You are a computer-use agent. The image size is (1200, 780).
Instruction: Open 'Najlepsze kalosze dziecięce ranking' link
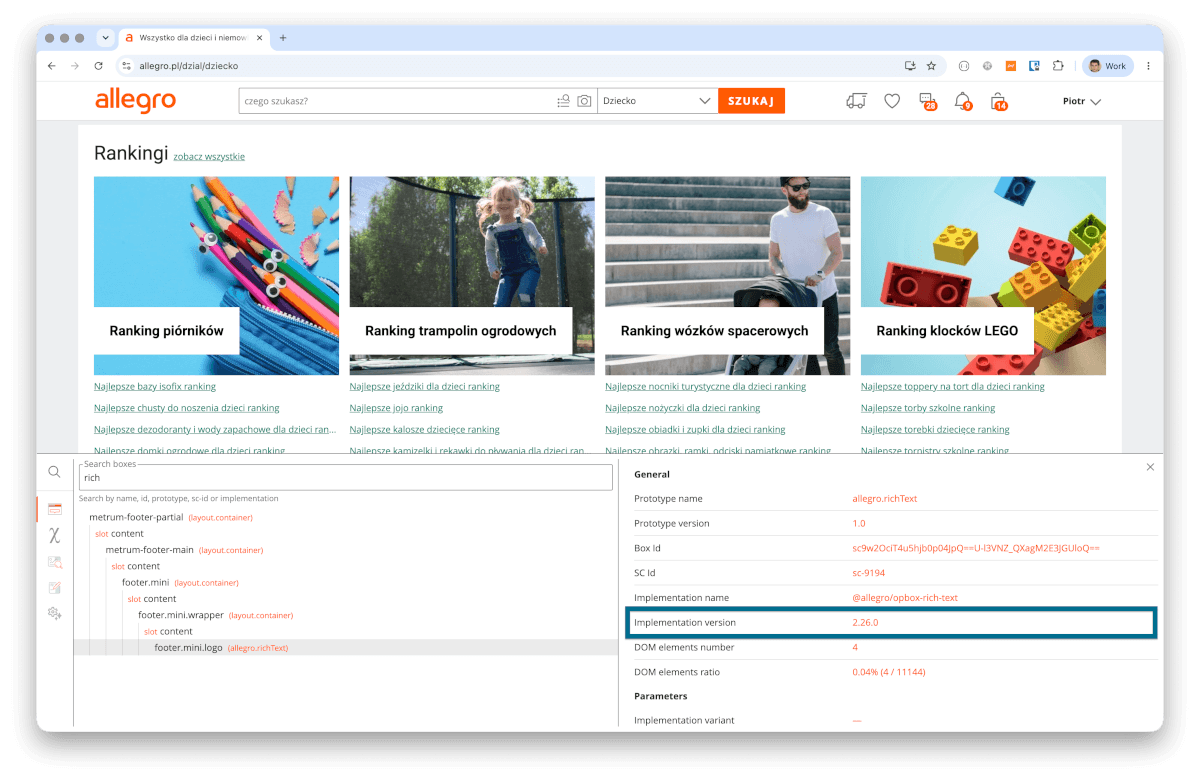pos(425,430)
